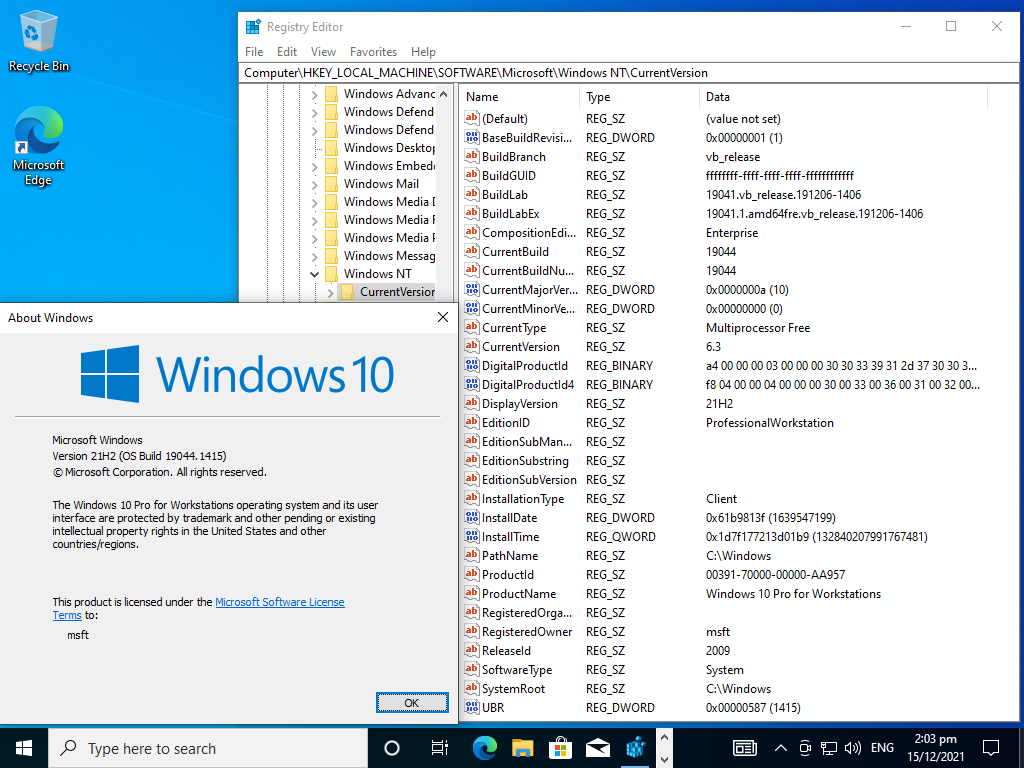Select the Windows Desktop folder in tree
This screenshot has width=1024, height=768.
(x=389, y=148)
